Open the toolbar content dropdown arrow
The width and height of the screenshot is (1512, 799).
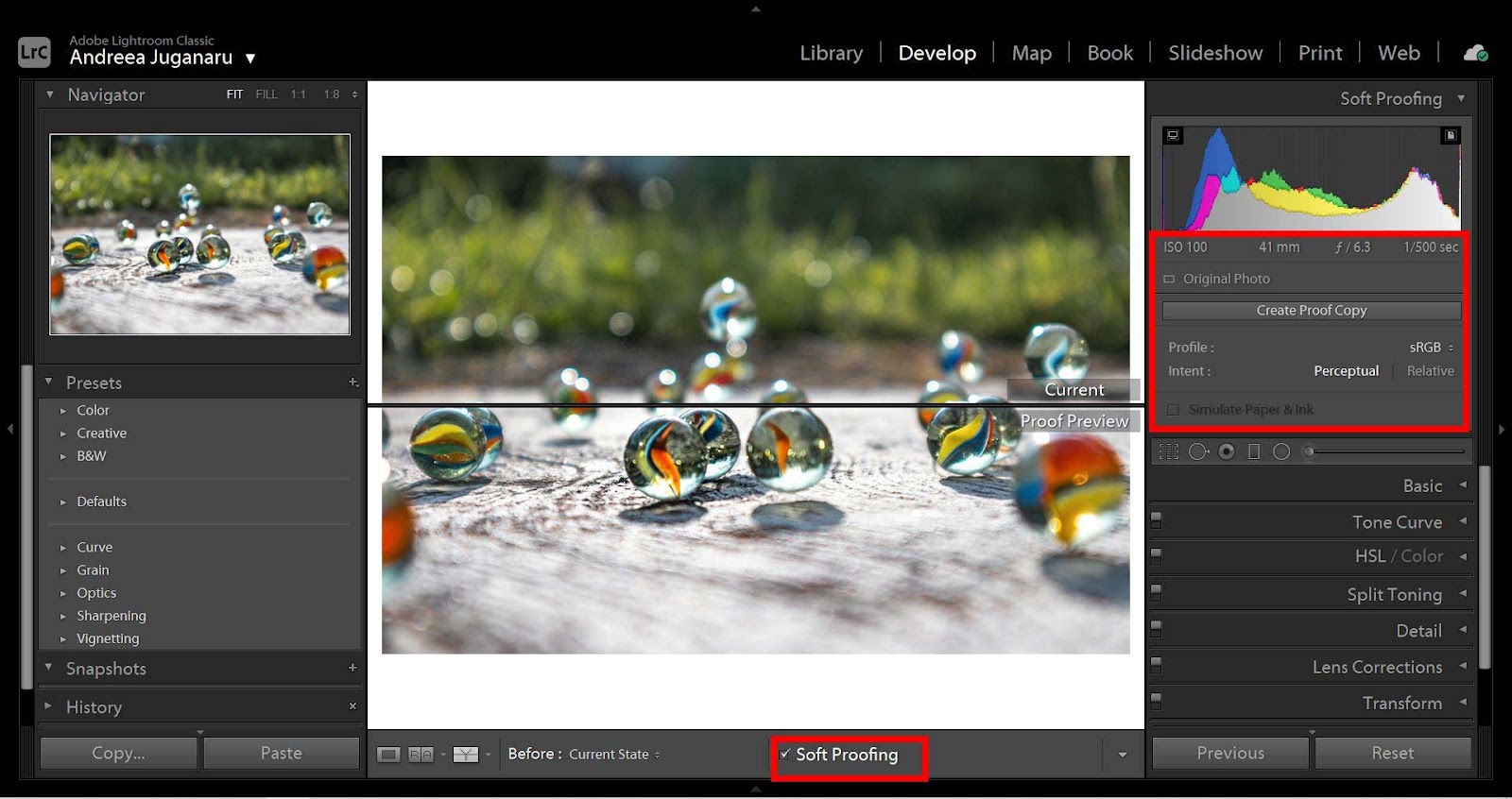tap(1123, 755)
